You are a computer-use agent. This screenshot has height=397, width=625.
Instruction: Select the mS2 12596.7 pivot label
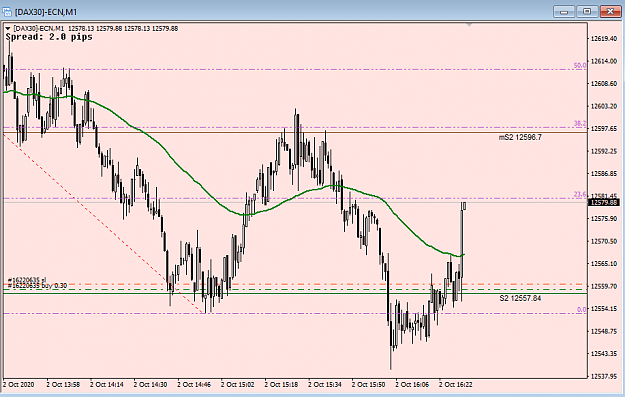pyautogui.click(x=520, y=138)
